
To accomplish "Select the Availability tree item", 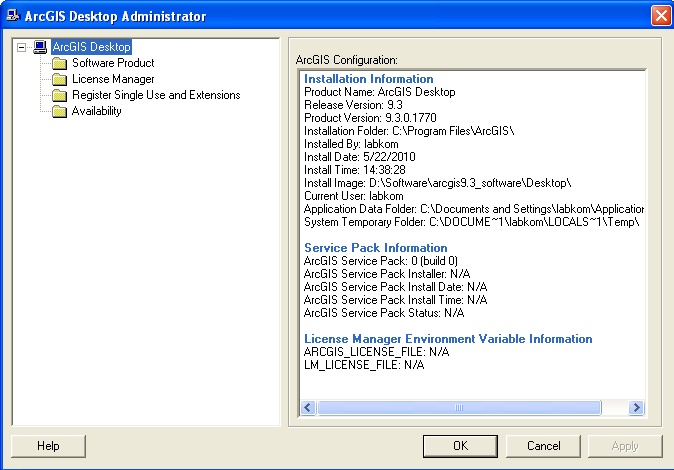I will pyautogui.click(x=96, y=111).
